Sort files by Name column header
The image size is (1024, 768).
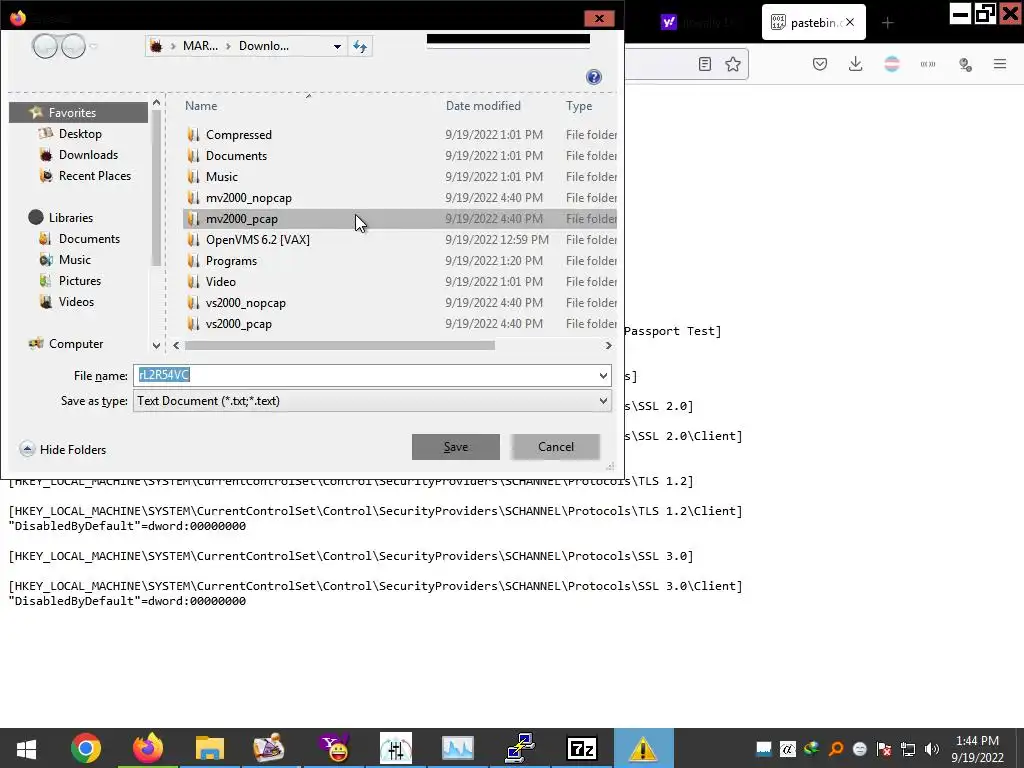[x=201, y=106]
